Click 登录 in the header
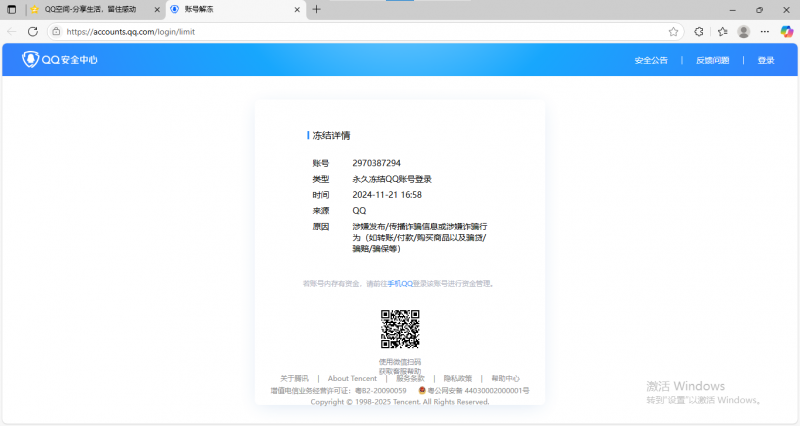This screenshot has height=426, width=800. tap(766, 60)
